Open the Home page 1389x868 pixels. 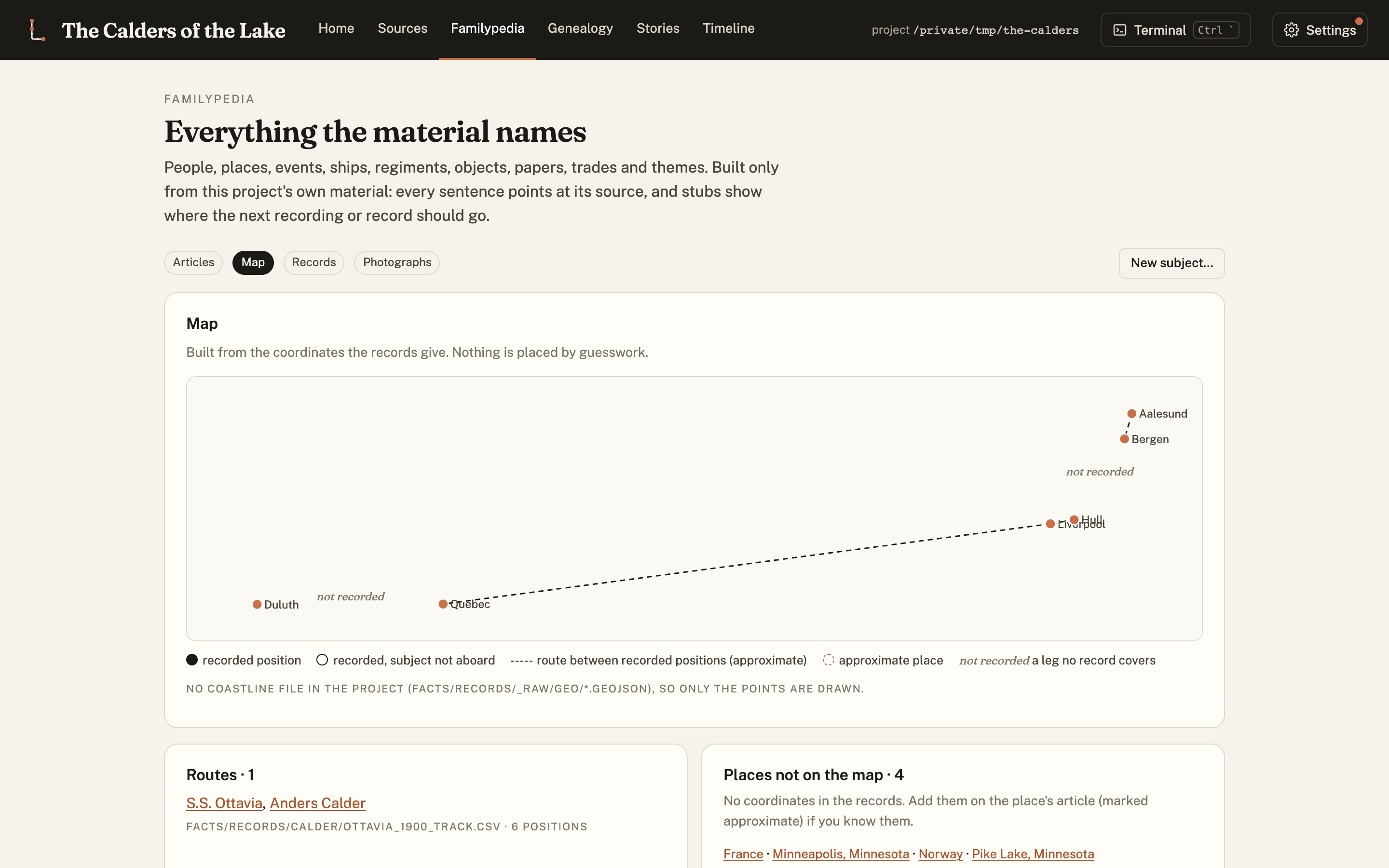coord(336,29)
